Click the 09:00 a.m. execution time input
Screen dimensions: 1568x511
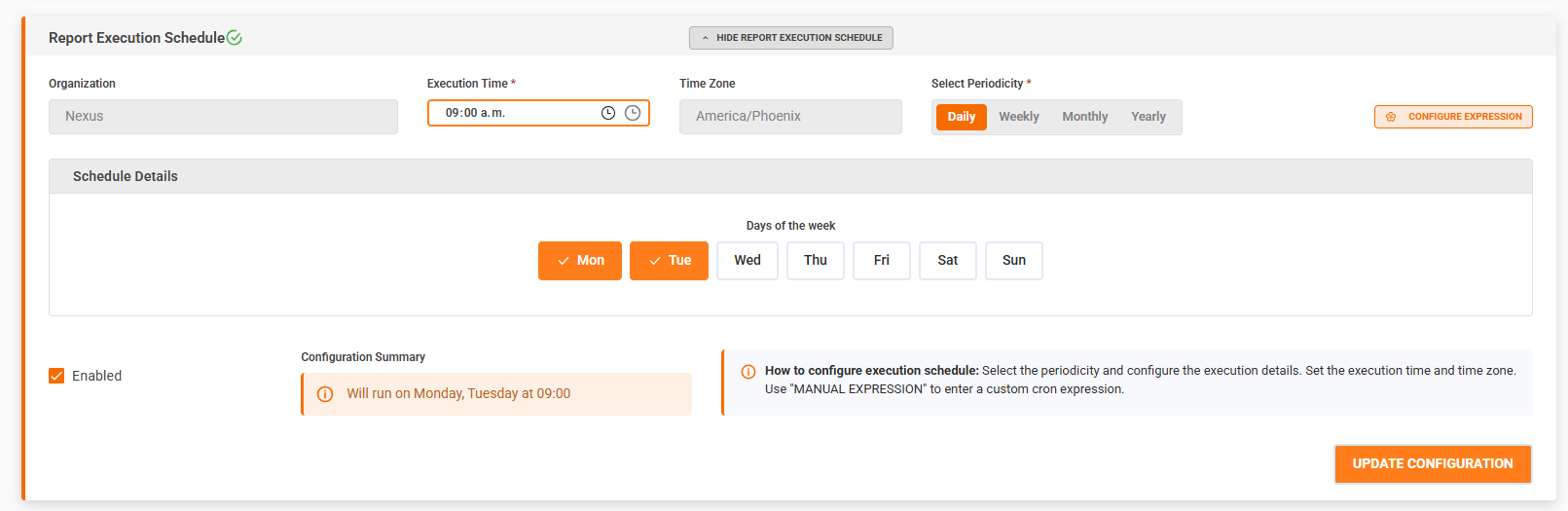516,113
